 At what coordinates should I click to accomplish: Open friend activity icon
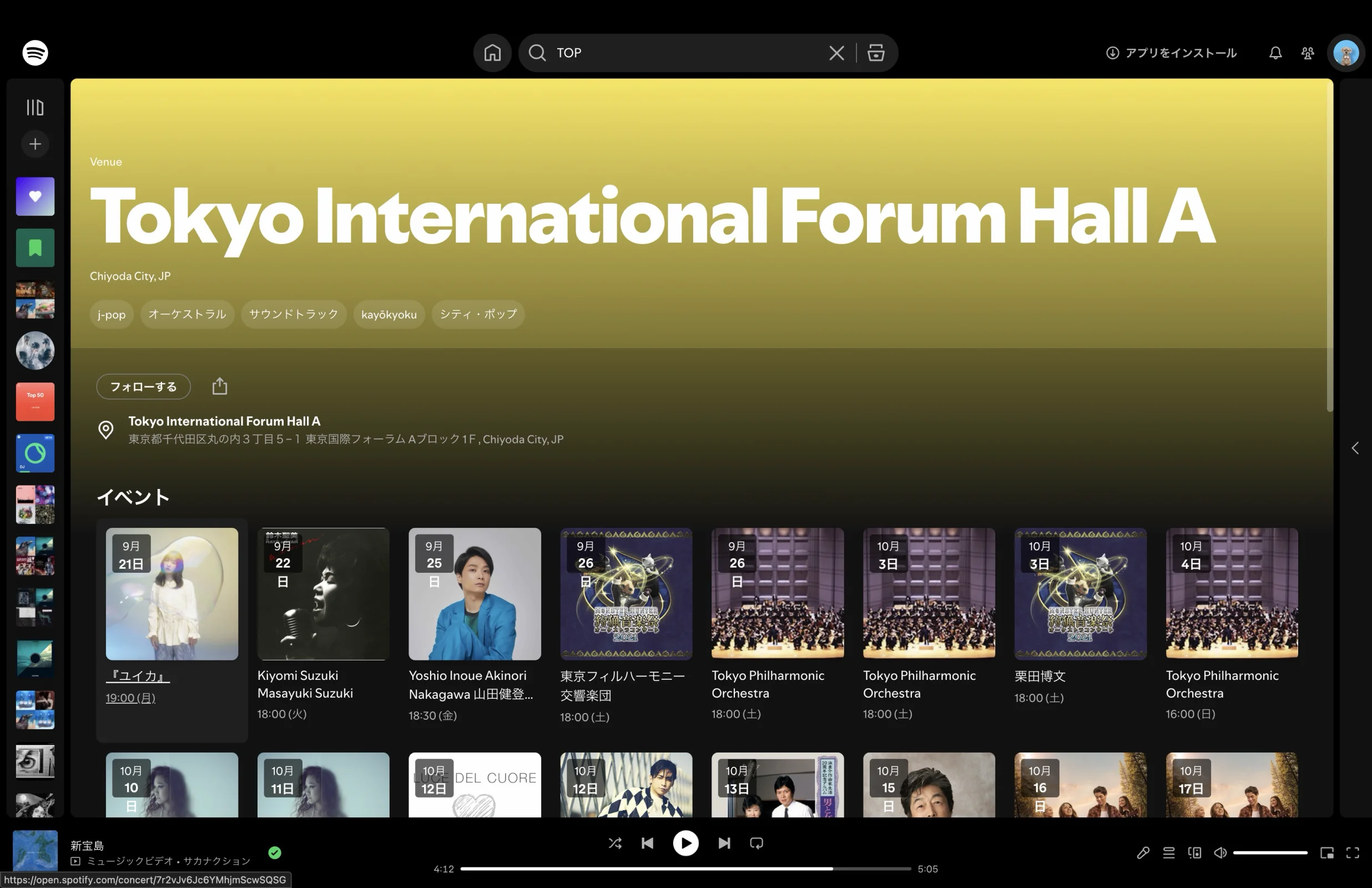point(1308,53)
